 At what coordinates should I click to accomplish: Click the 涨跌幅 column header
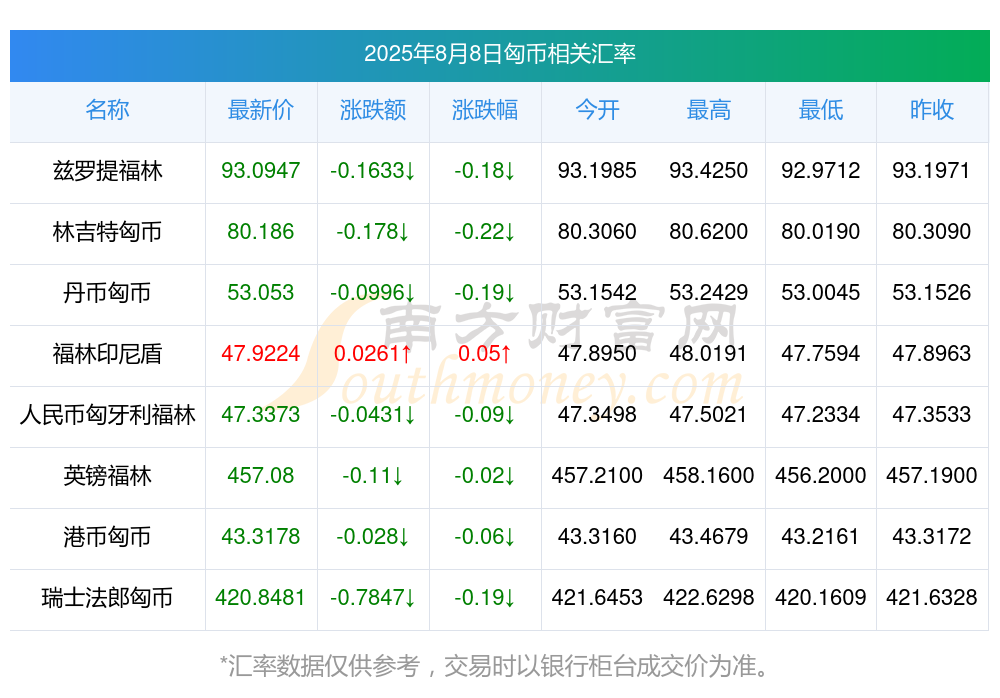pyautogui.click(x=485, y=110)
